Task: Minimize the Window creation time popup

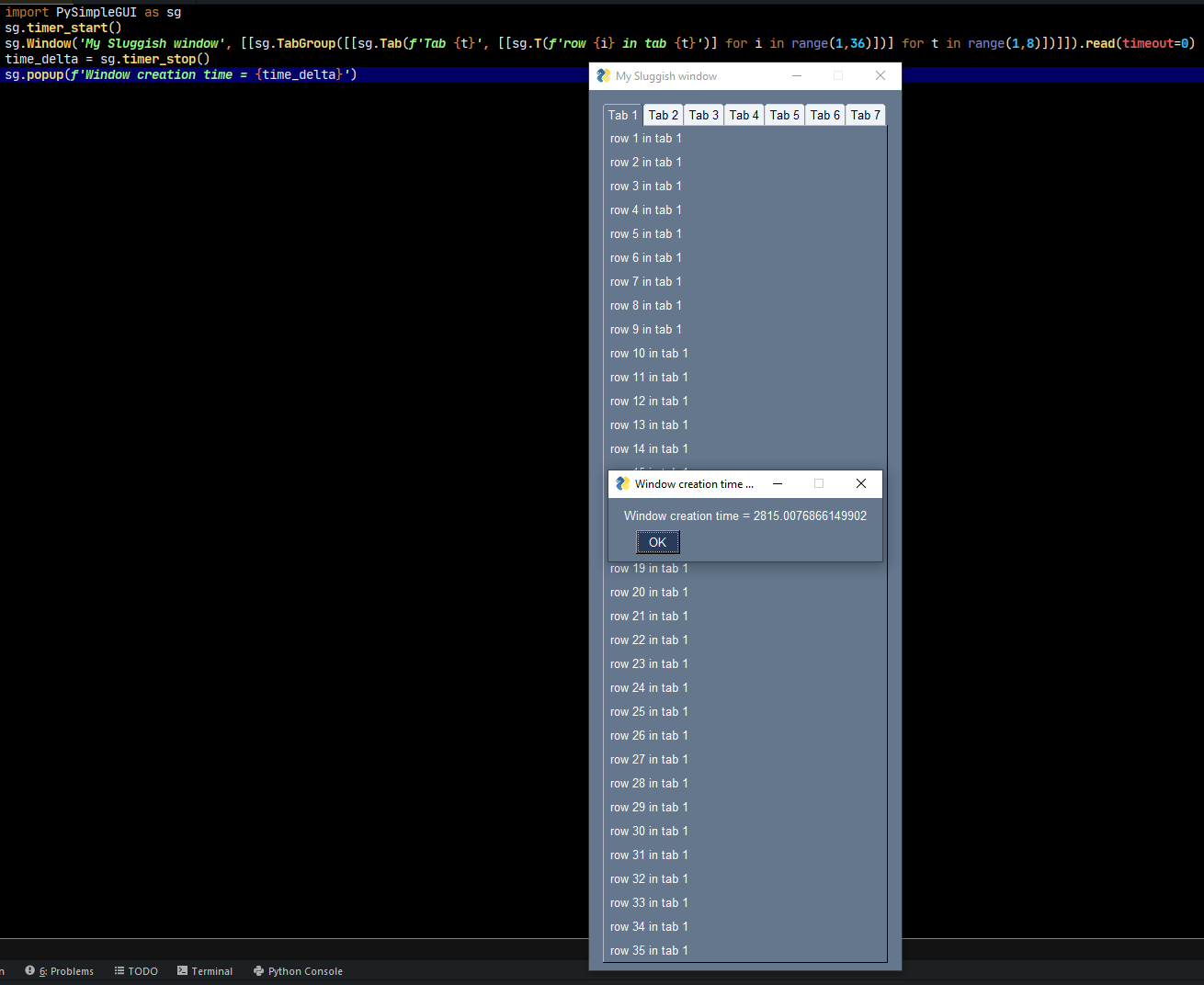Action: coord(777,483)
